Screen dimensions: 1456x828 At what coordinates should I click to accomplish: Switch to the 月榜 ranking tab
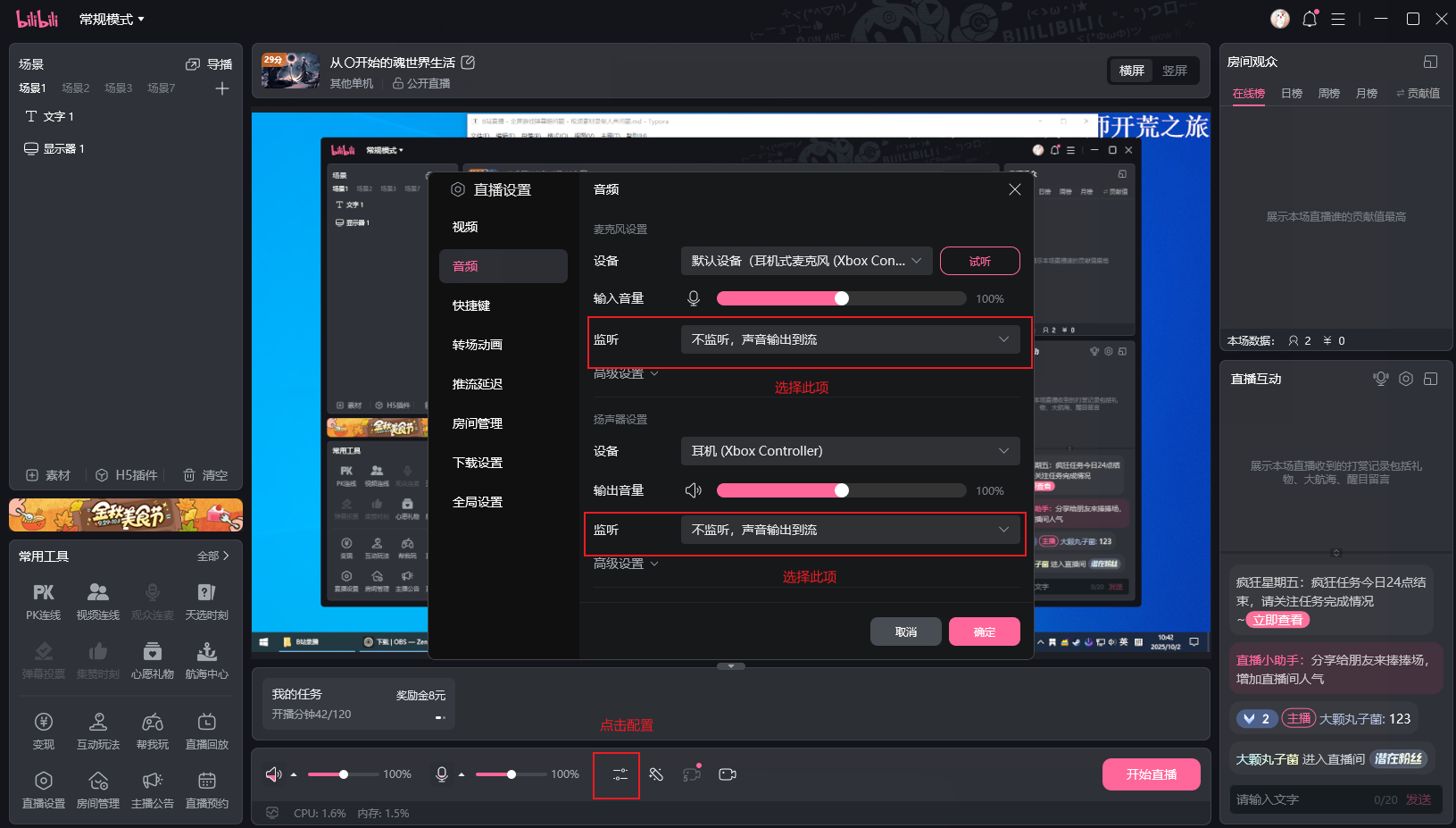tap(1367, 93)
